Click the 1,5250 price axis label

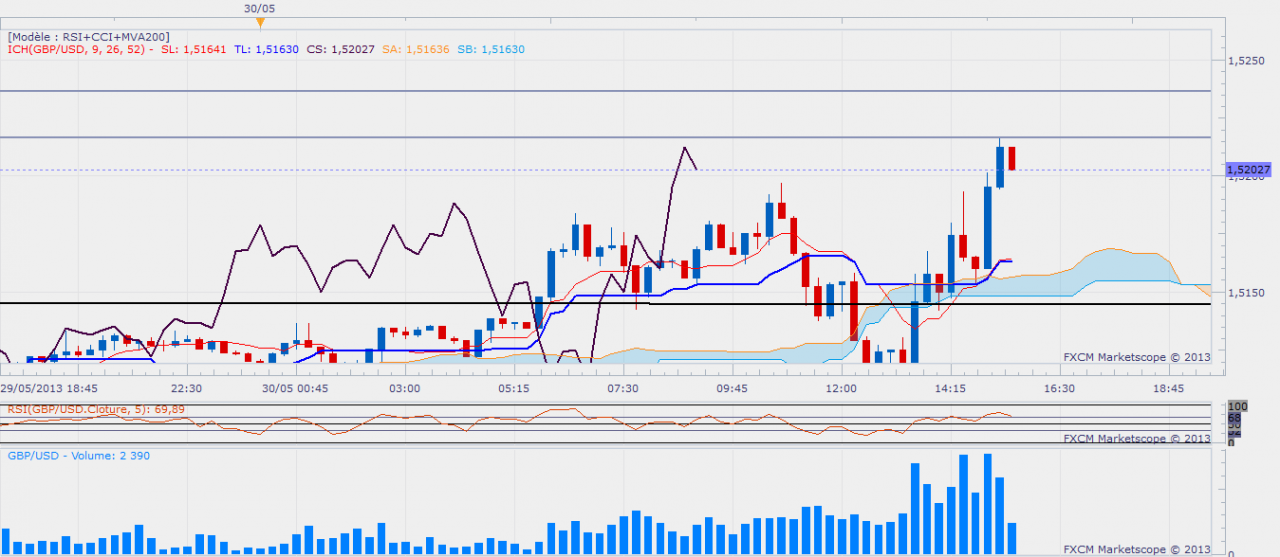(1247, 62)
